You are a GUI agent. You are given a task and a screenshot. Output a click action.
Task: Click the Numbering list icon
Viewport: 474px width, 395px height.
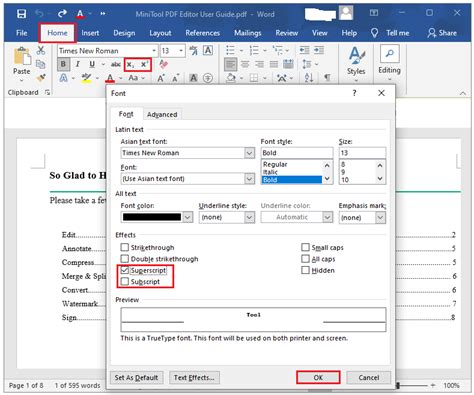coord(254,50)
